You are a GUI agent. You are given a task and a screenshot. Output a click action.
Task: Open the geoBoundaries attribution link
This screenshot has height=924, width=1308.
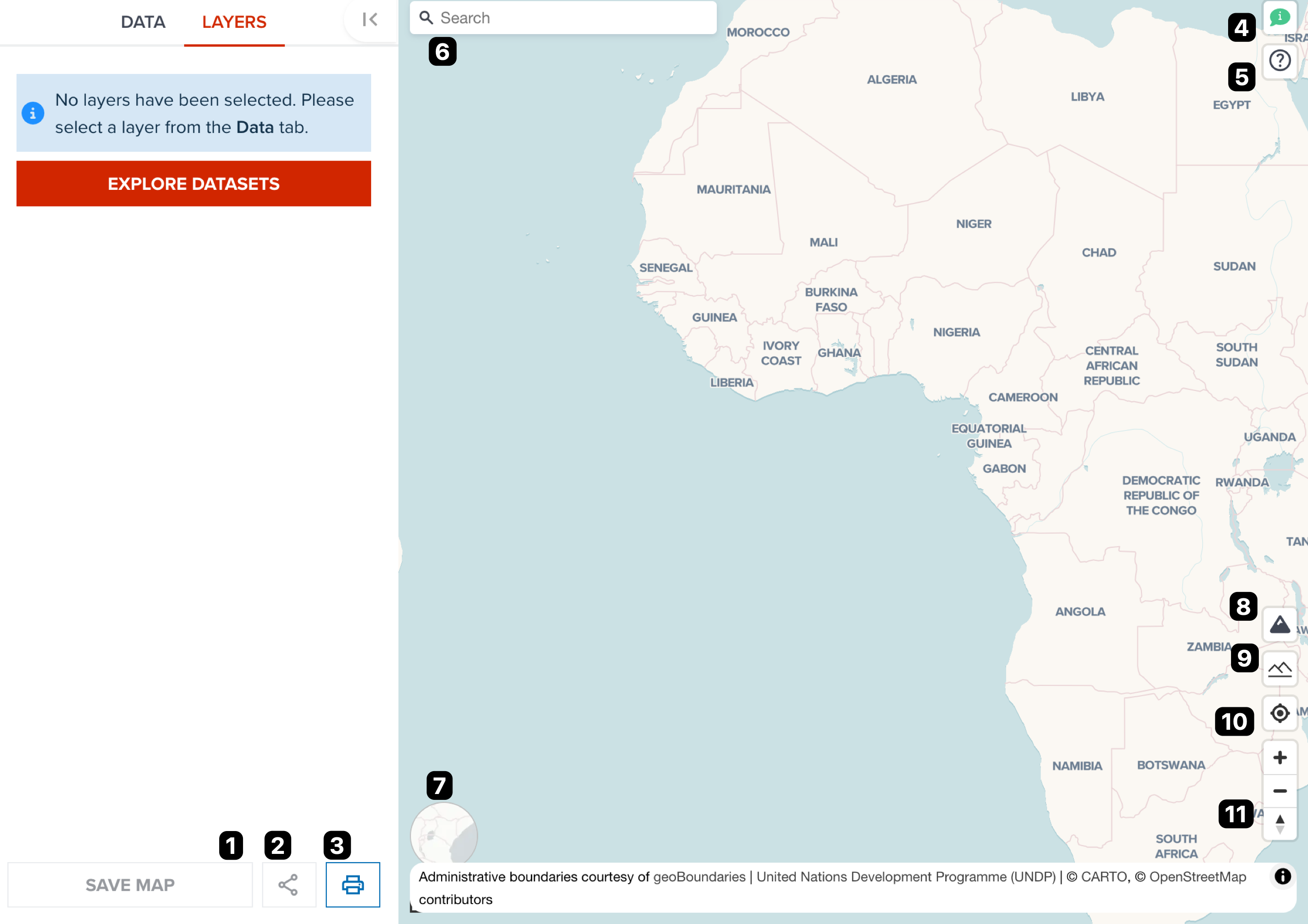point(699,877)
